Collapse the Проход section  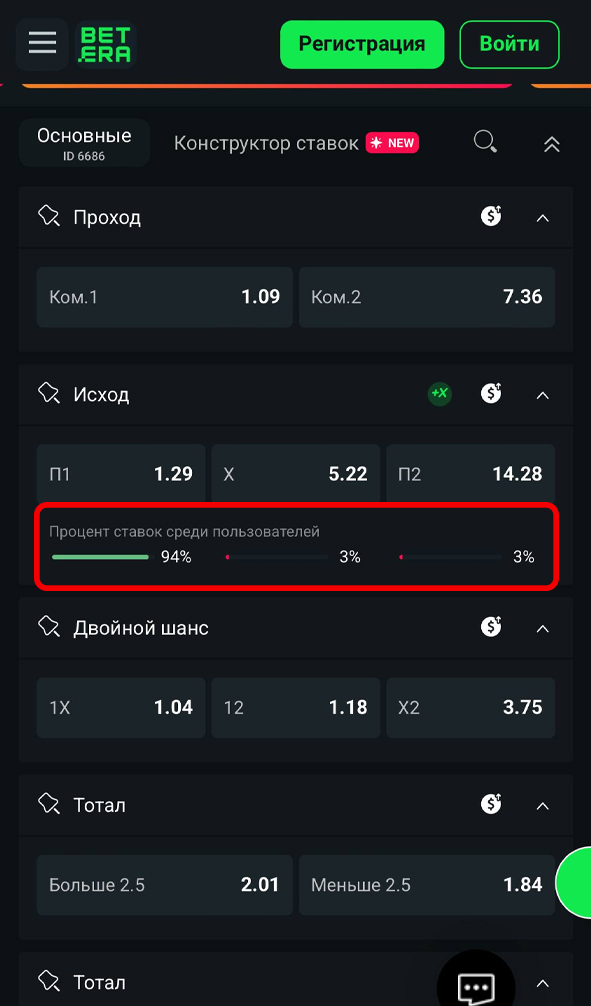pyautogui.click(x=542, y=218)
